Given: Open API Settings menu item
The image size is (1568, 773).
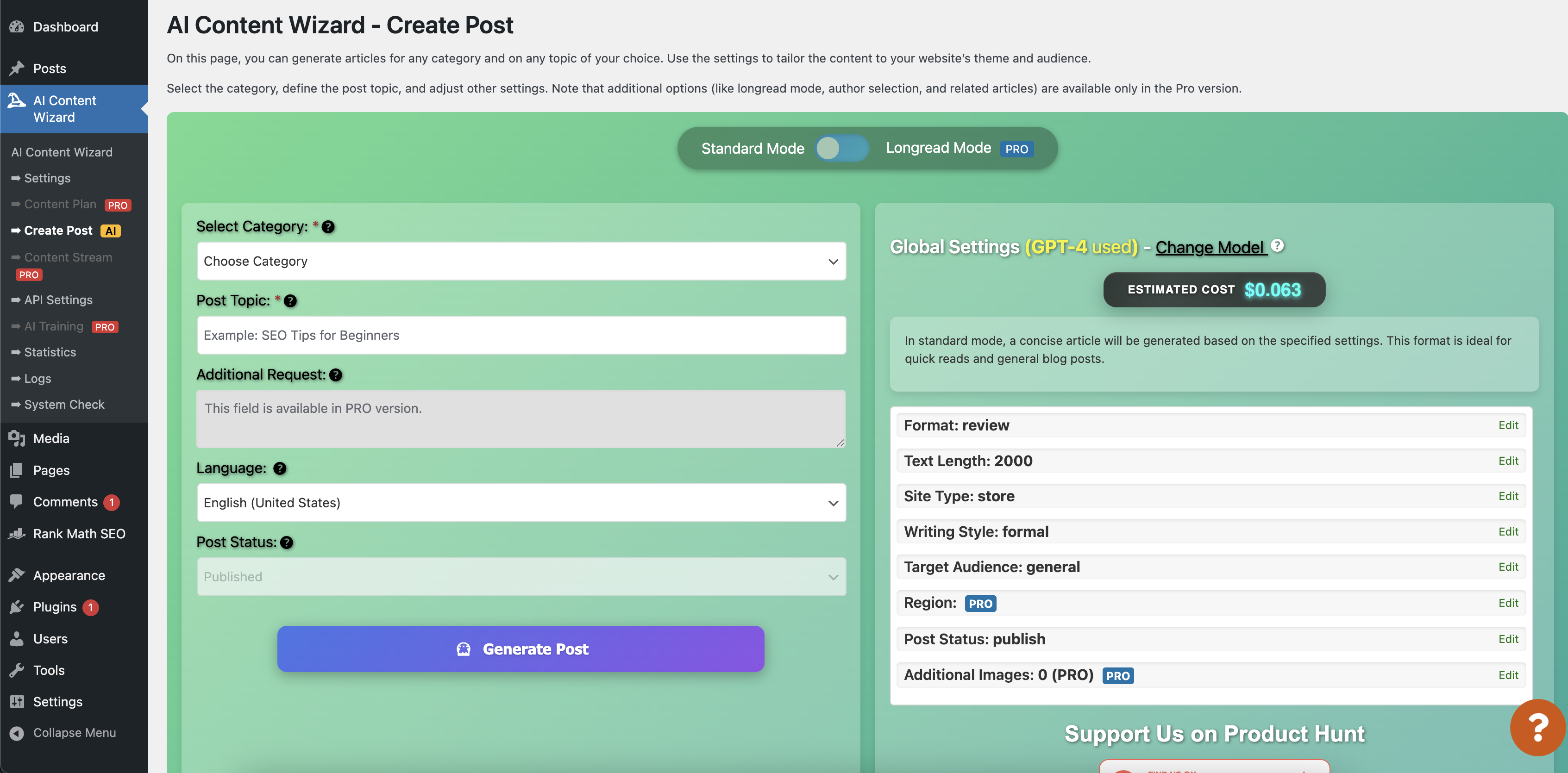Looking at the screenshot, I should point(52,300).
